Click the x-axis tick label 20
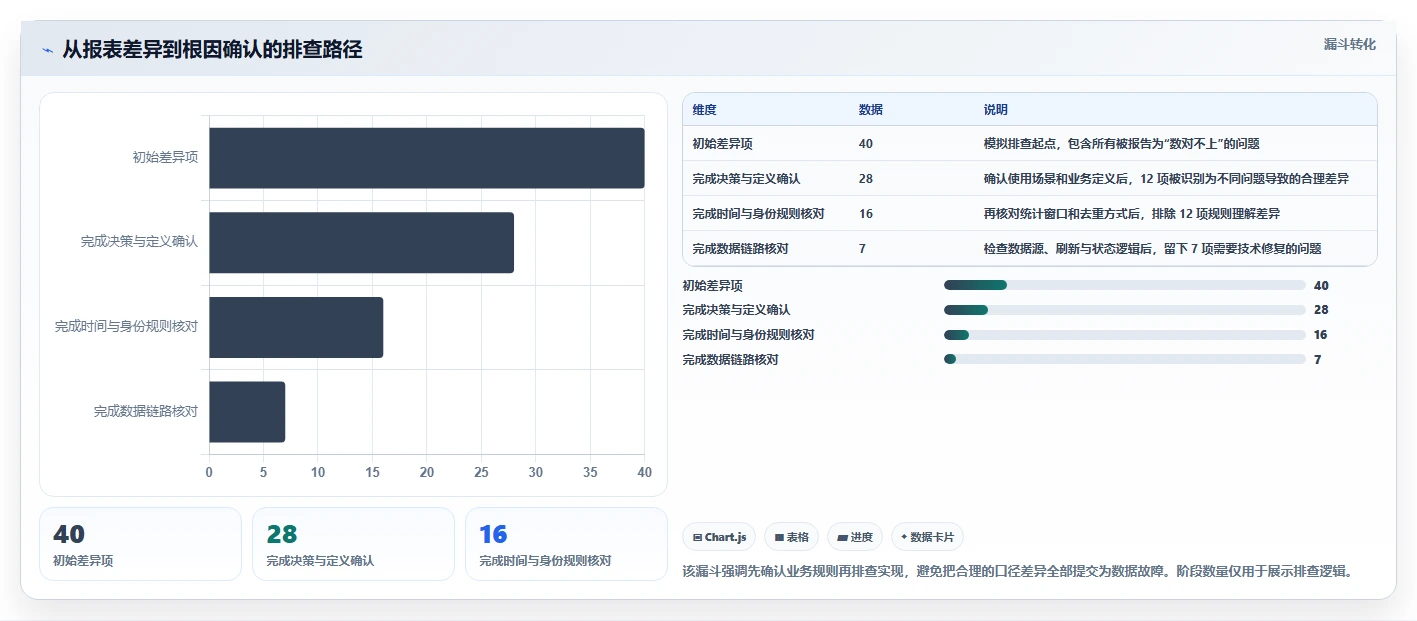The image size is (1417, 621). click(427, 472)
